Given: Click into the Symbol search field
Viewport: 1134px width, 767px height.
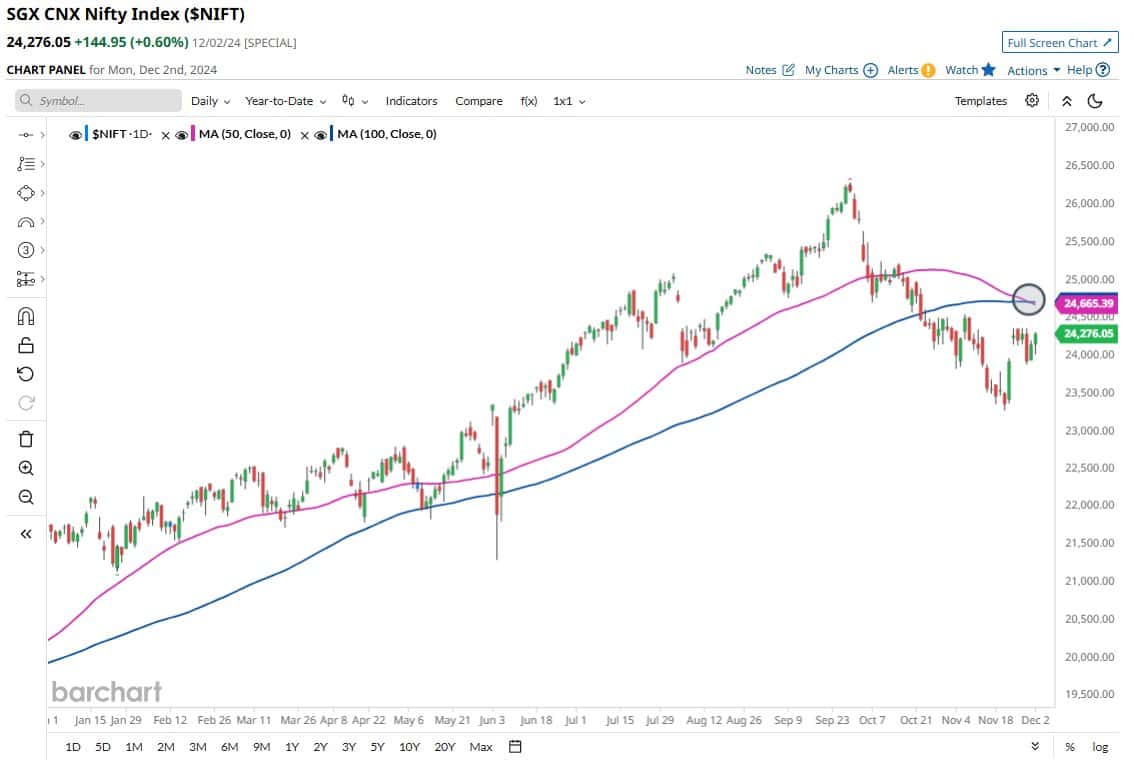Looking at the screenshot, I should click(x=98, y=100).
